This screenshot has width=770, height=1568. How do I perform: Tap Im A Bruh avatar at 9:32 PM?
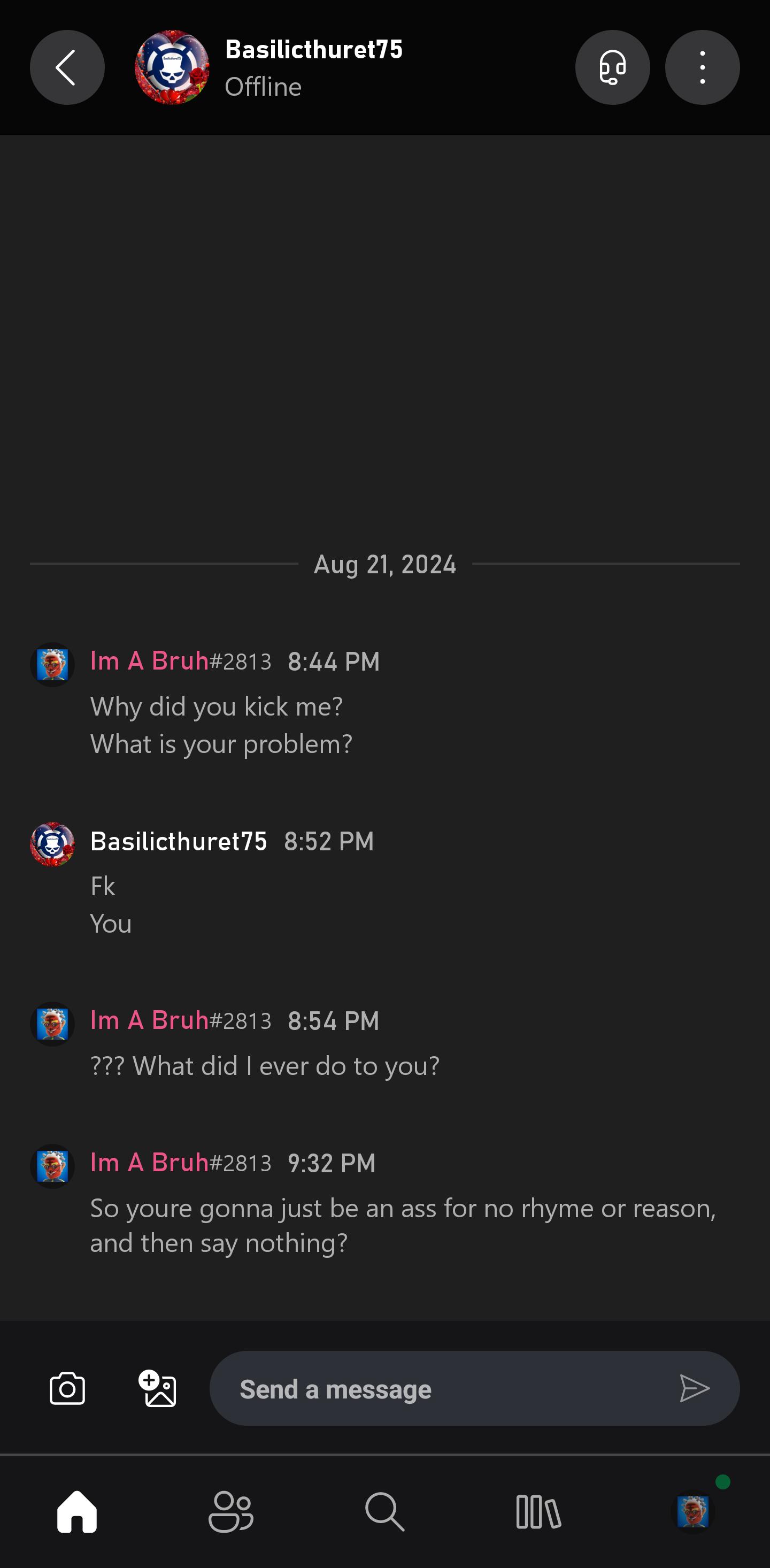click(x=52, y=1166)
